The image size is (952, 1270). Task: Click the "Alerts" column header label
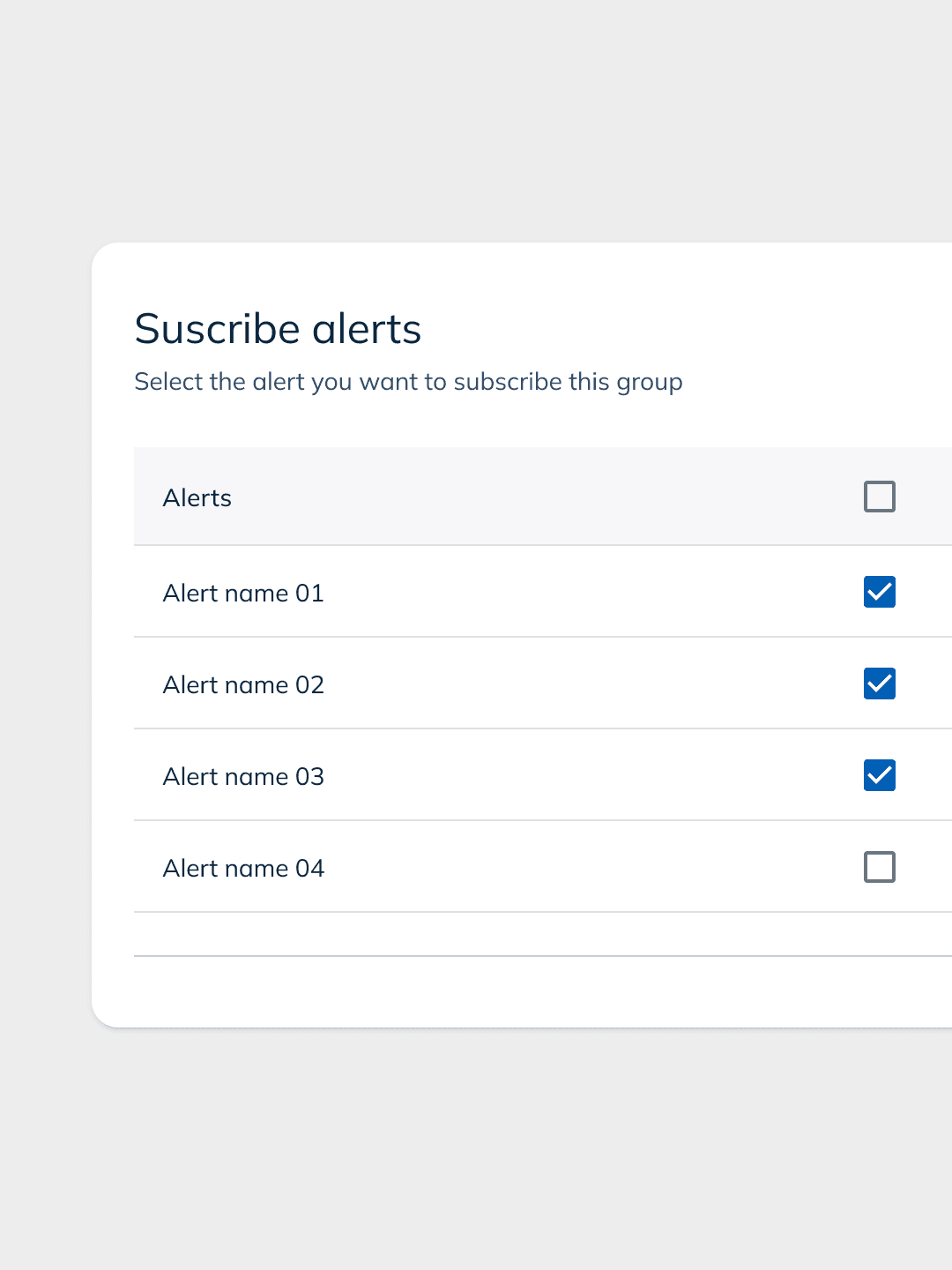[x=197, y=498]
